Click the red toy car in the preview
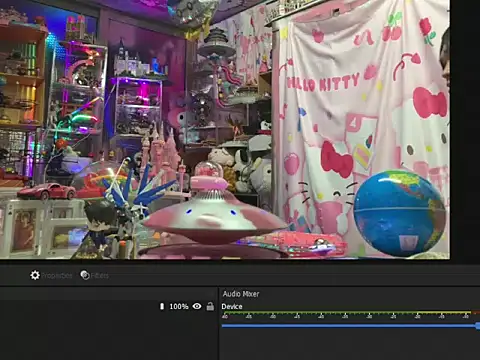Image resolution: width=480 pixels, height=360 pixels. (x=47, y=191)
